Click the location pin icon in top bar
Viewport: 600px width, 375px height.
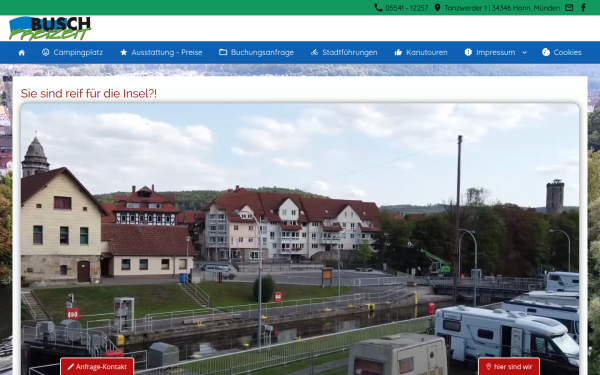click(x=437, y=8)
